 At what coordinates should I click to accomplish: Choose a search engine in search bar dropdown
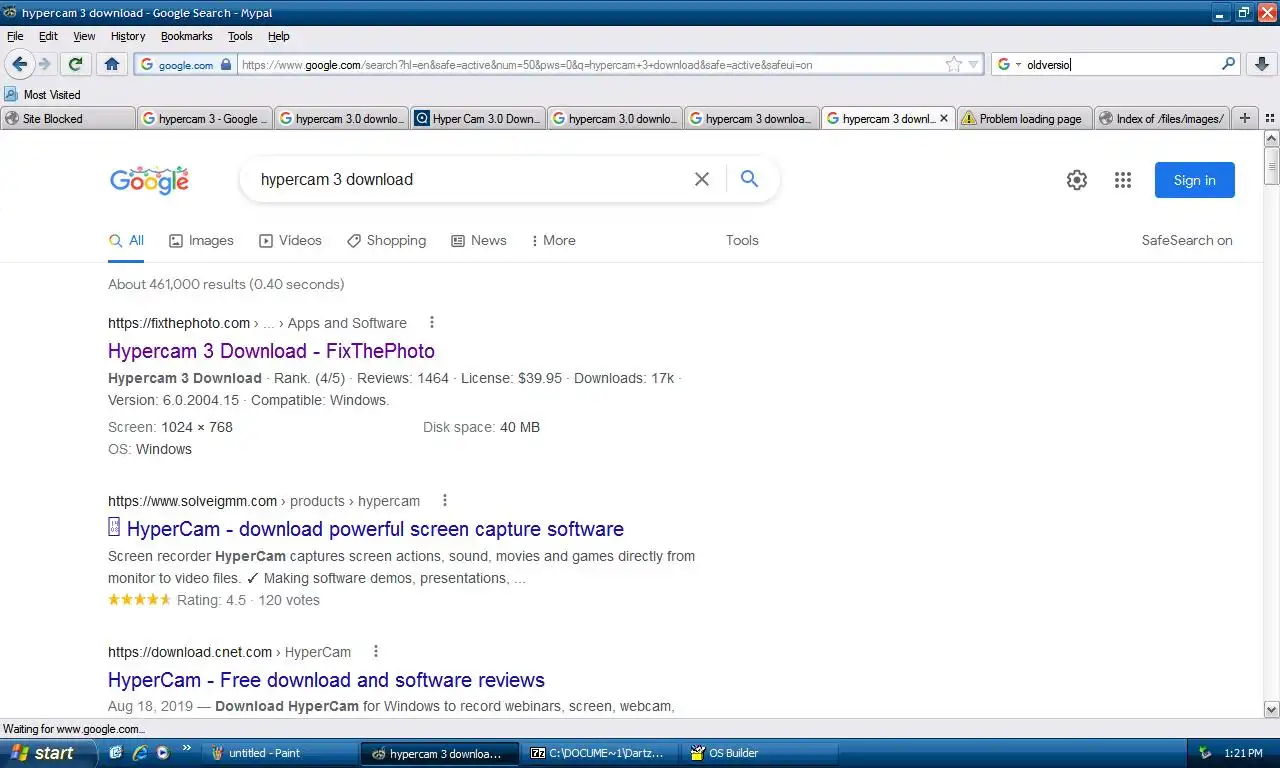(x=1010, y=64)
